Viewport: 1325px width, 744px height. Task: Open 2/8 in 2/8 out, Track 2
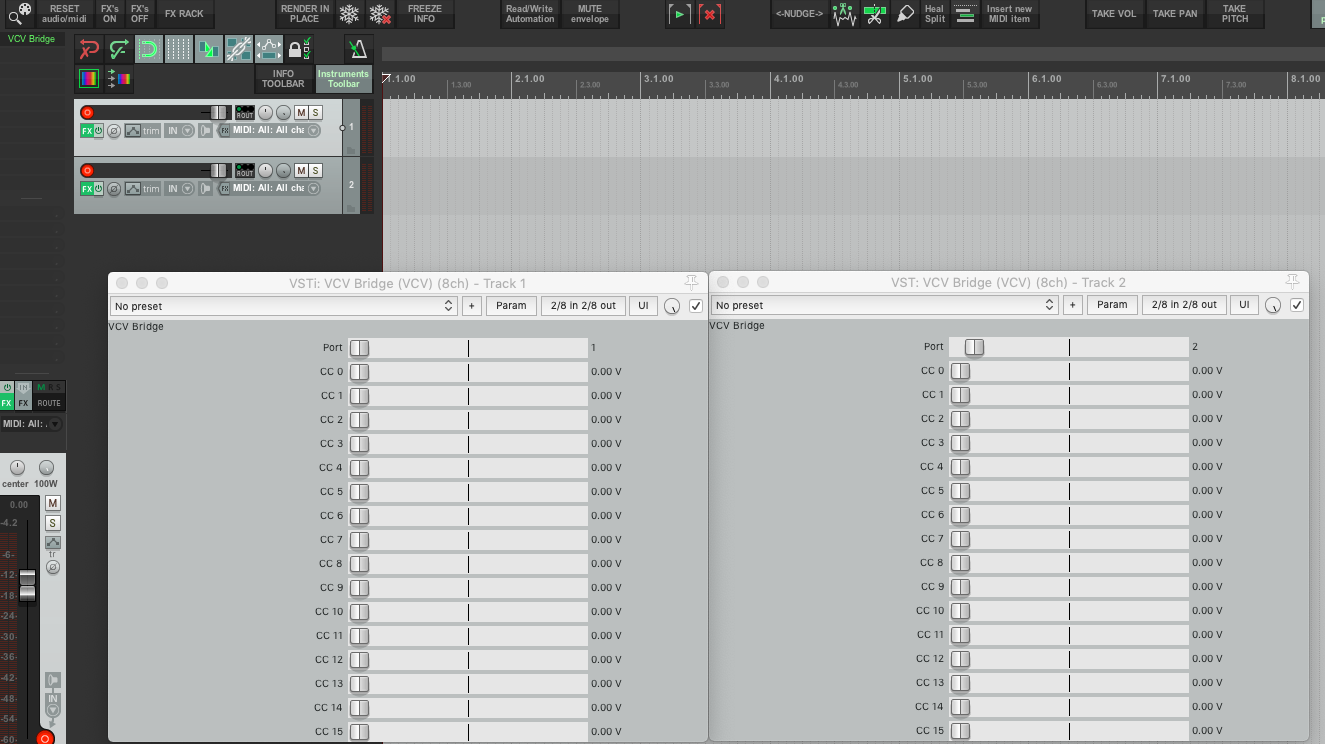[1184, 305]
